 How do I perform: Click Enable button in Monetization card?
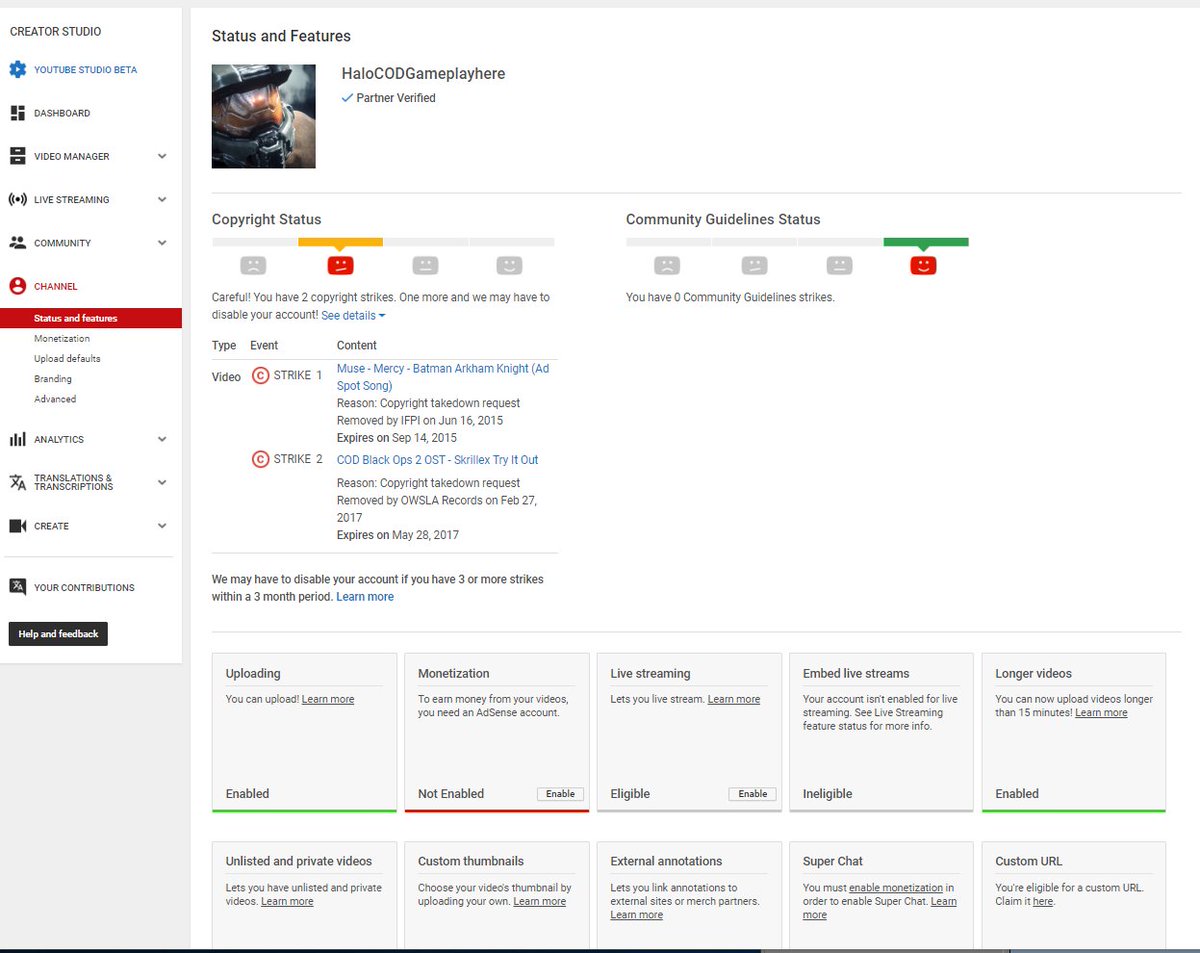click(x=560, y=794)
